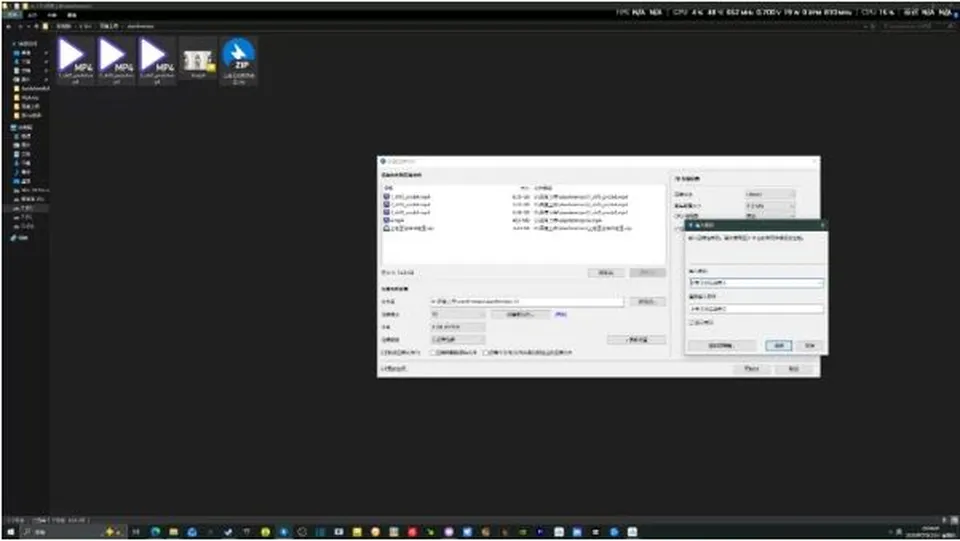Select This PC in the Explorer sidebar
Viewport: 960px width, 541px height.
(24, 127)
